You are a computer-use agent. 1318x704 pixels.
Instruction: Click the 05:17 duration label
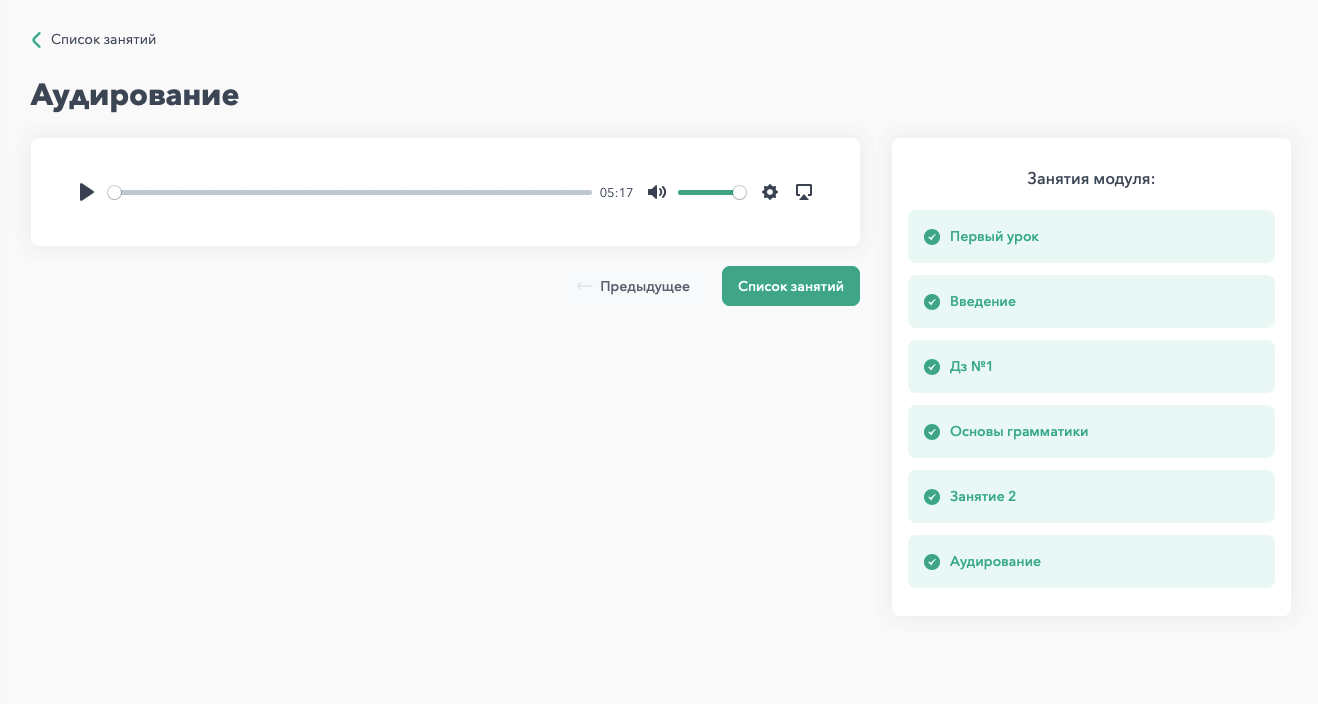(616, 193)
